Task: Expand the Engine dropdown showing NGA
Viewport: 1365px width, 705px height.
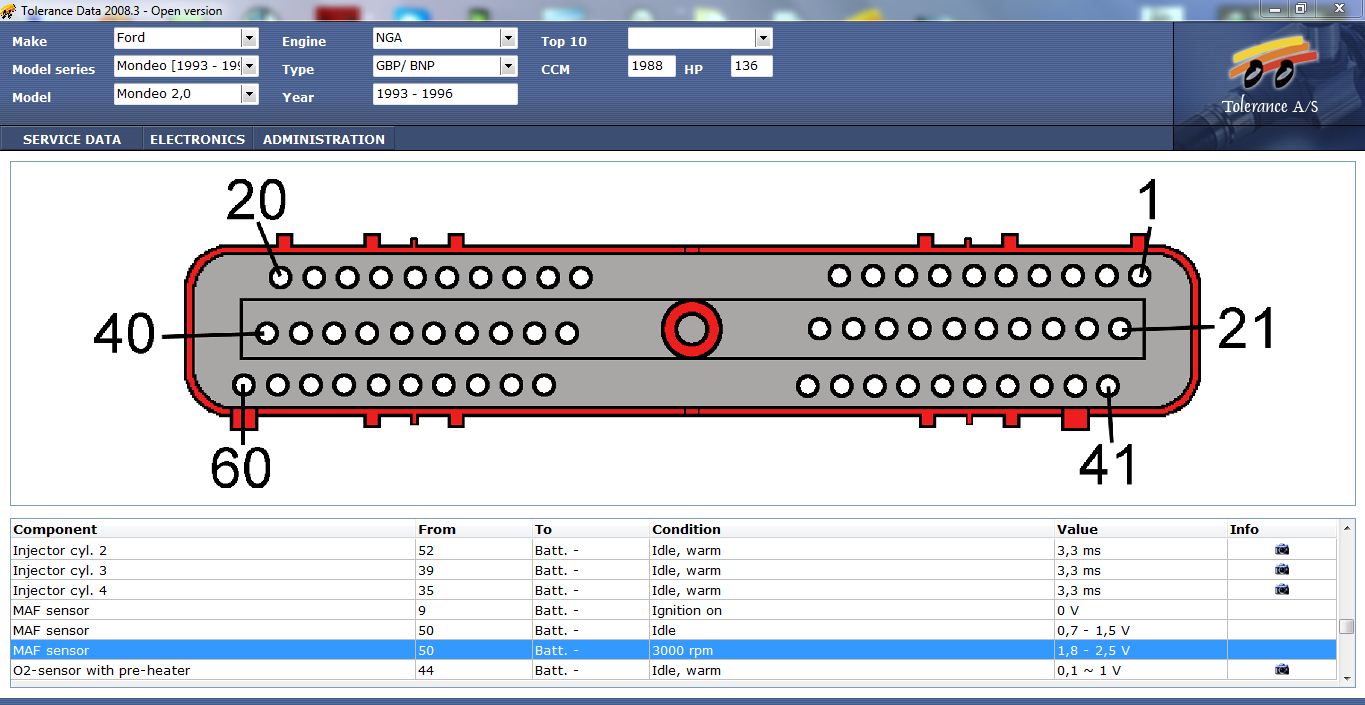Action: point(508,38)
